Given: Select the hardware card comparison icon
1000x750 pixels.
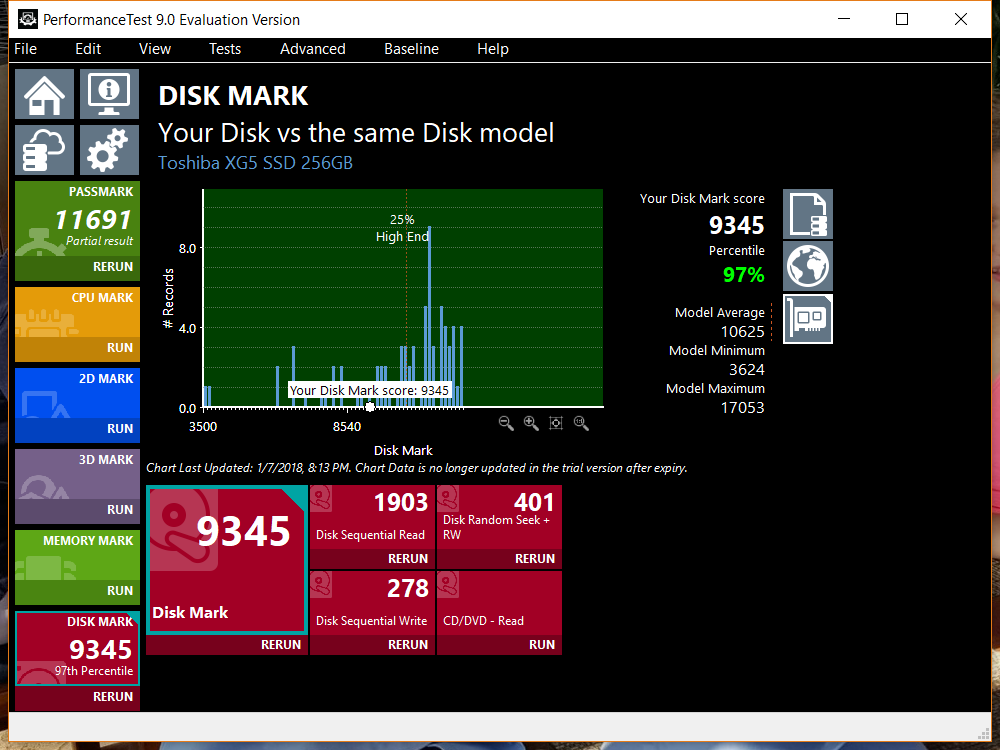Looking at the screenshot, I should [x=807, y=319].
